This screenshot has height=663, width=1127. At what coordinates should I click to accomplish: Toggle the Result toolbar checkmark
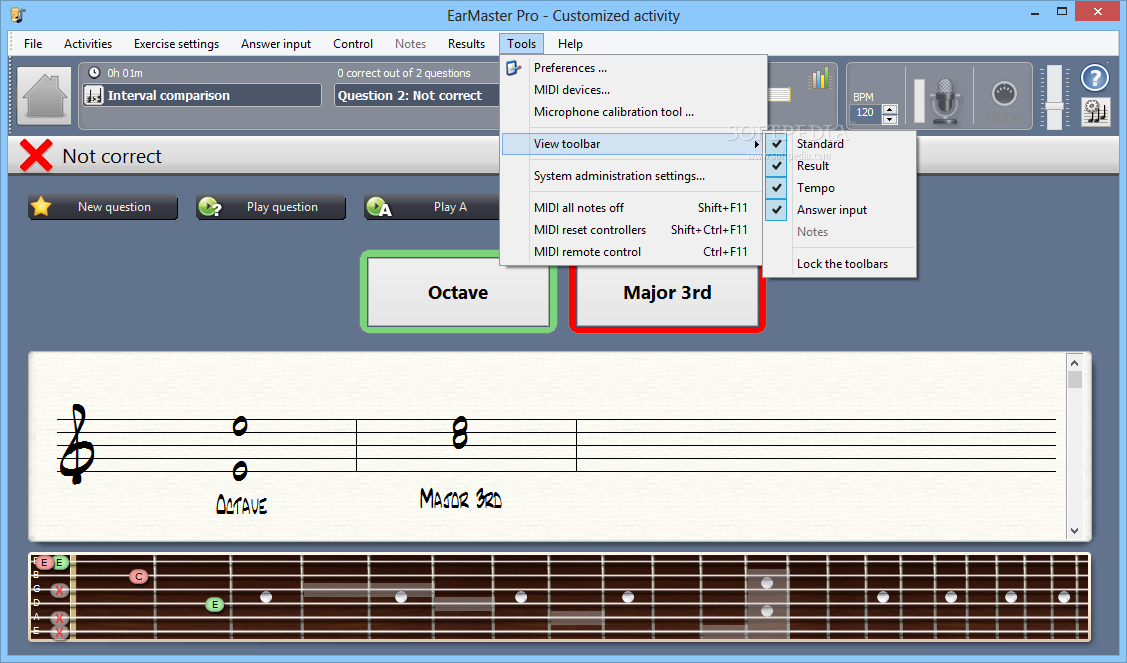click(x=776, y=166)
